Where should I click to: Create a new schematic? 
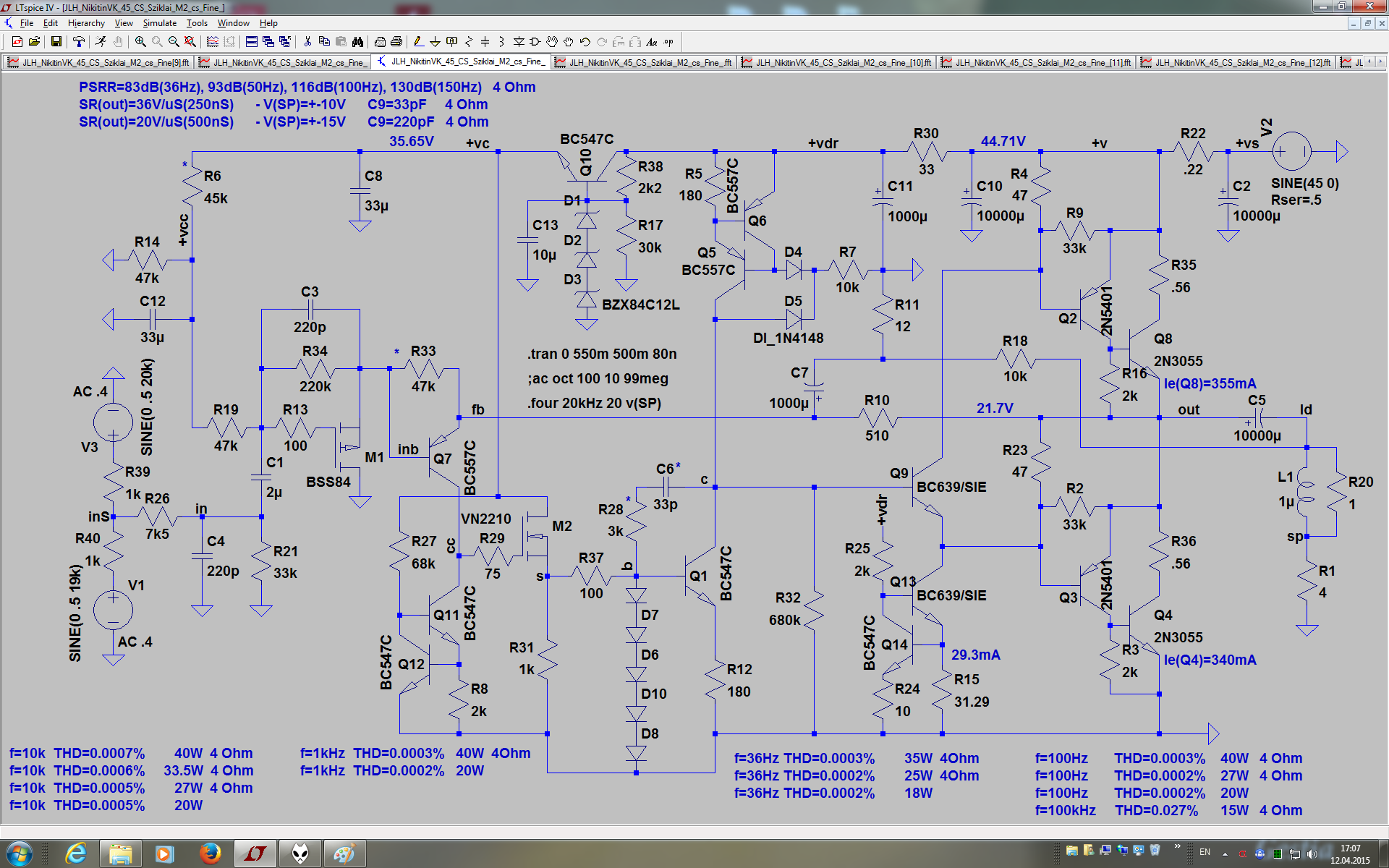[17, 42]
